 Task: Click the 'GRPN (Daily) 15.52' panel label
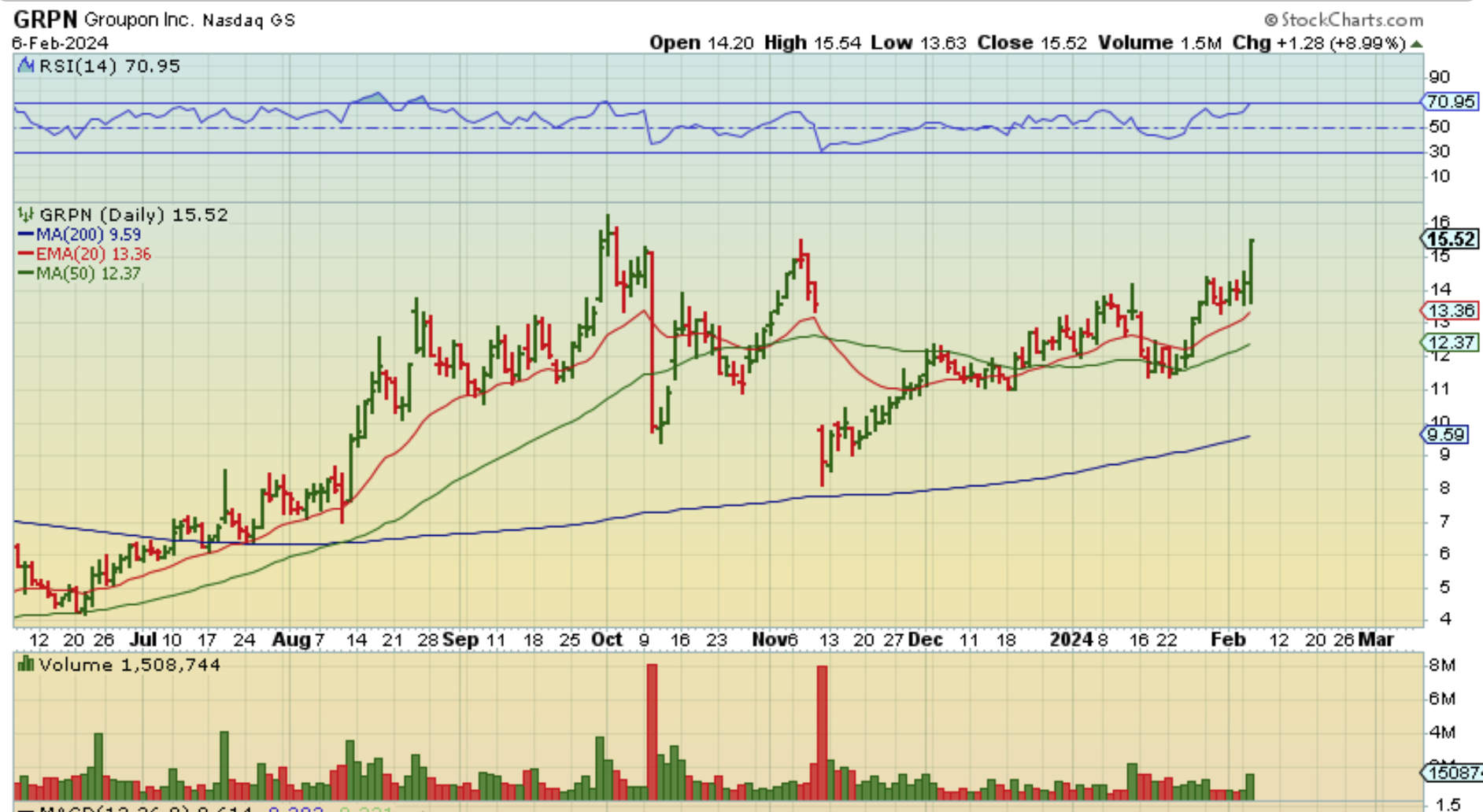pos(134,215)
